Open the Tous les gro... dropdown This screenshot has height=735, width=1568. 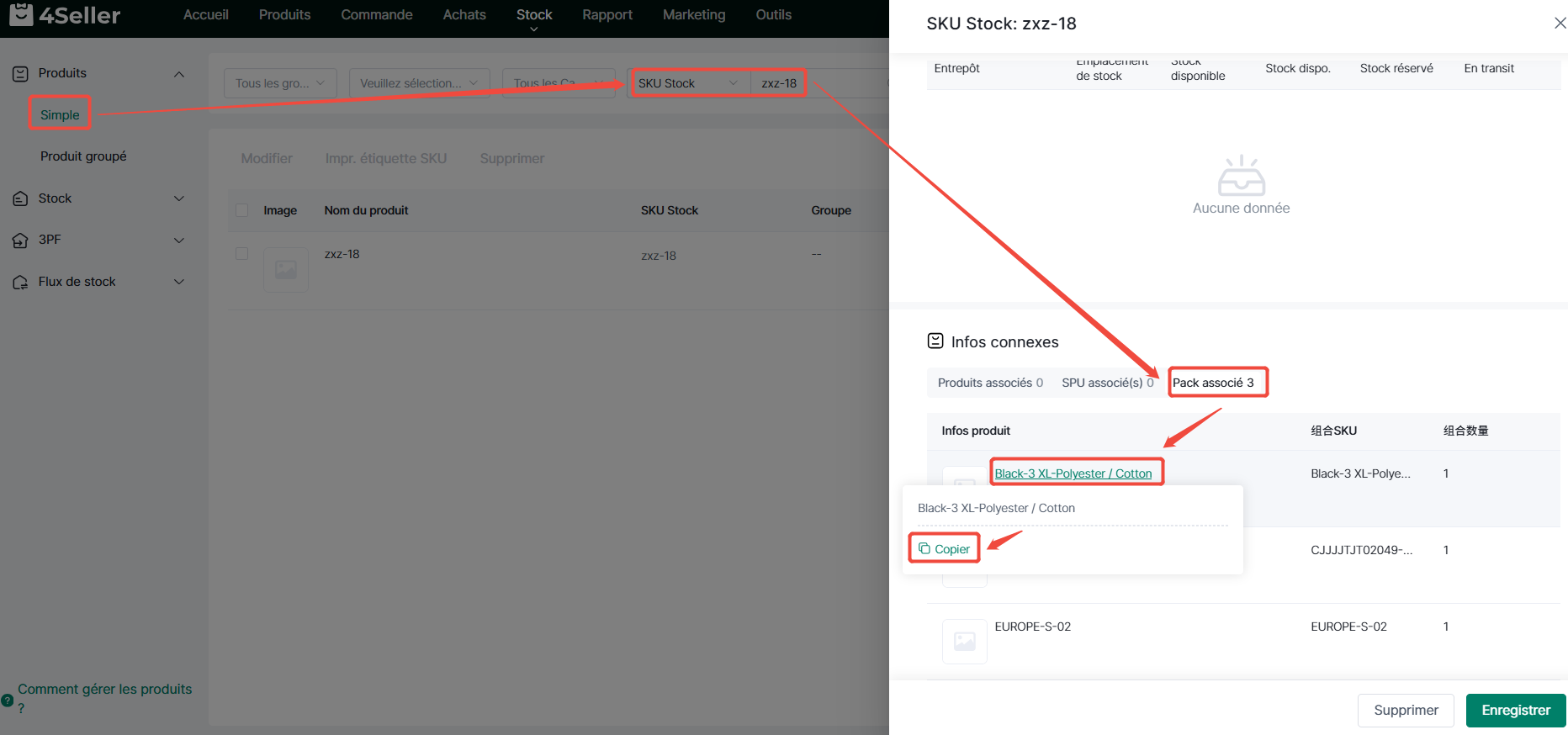(280, 83)
